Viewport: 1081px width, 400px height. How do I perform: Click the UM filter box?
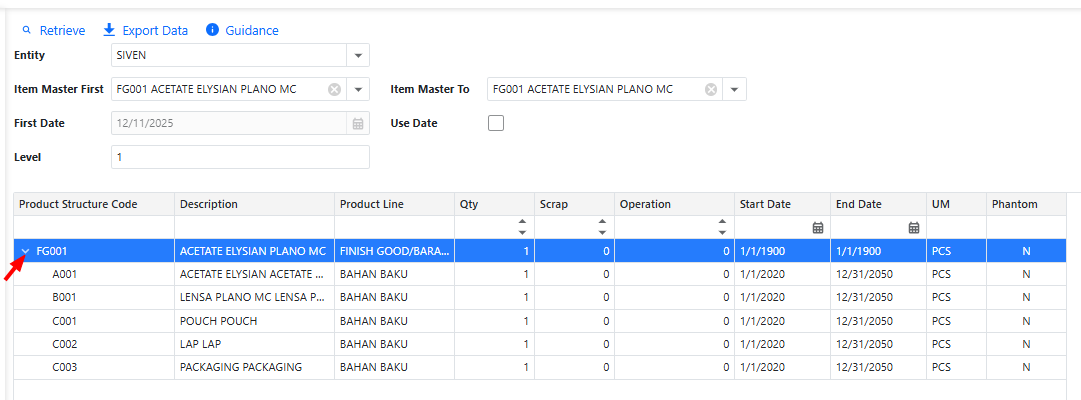[957, 228]
